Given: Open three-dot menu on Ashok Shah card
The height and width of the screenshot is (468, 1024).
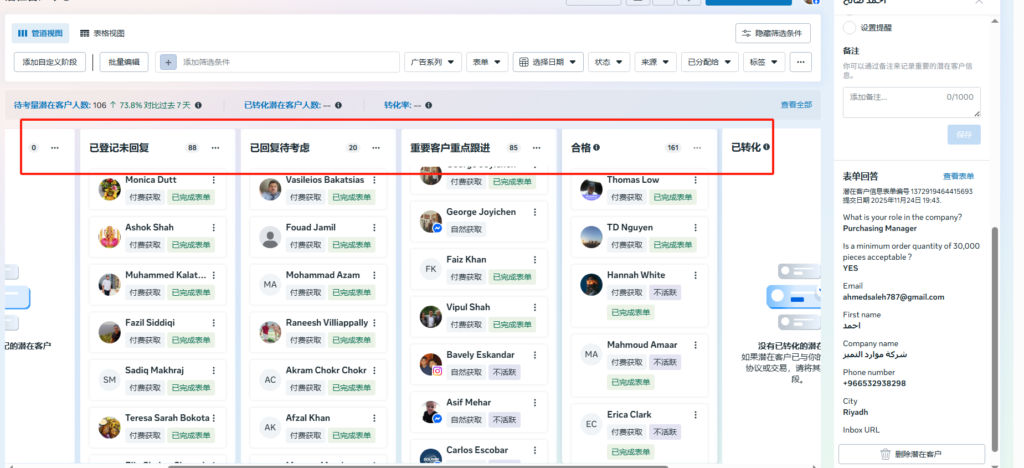Looking at the screenshot, I should tap(213, 228).
